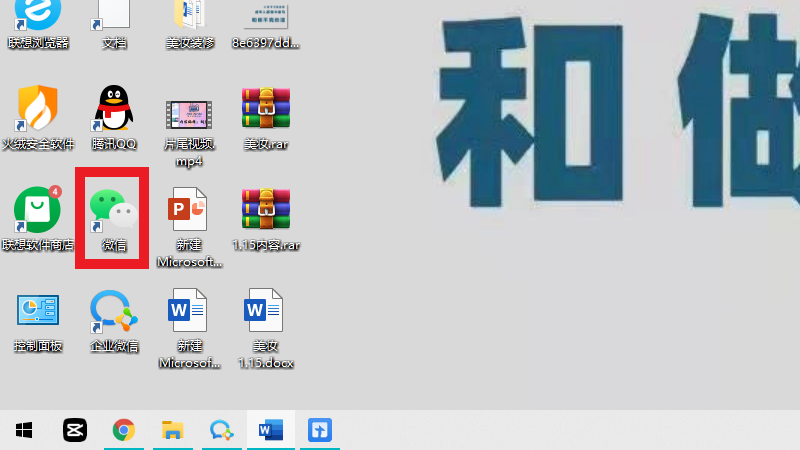Open File Explorer from the taskbar
The width and height of the screenshot is (800, 450).
tap(172, 430)
